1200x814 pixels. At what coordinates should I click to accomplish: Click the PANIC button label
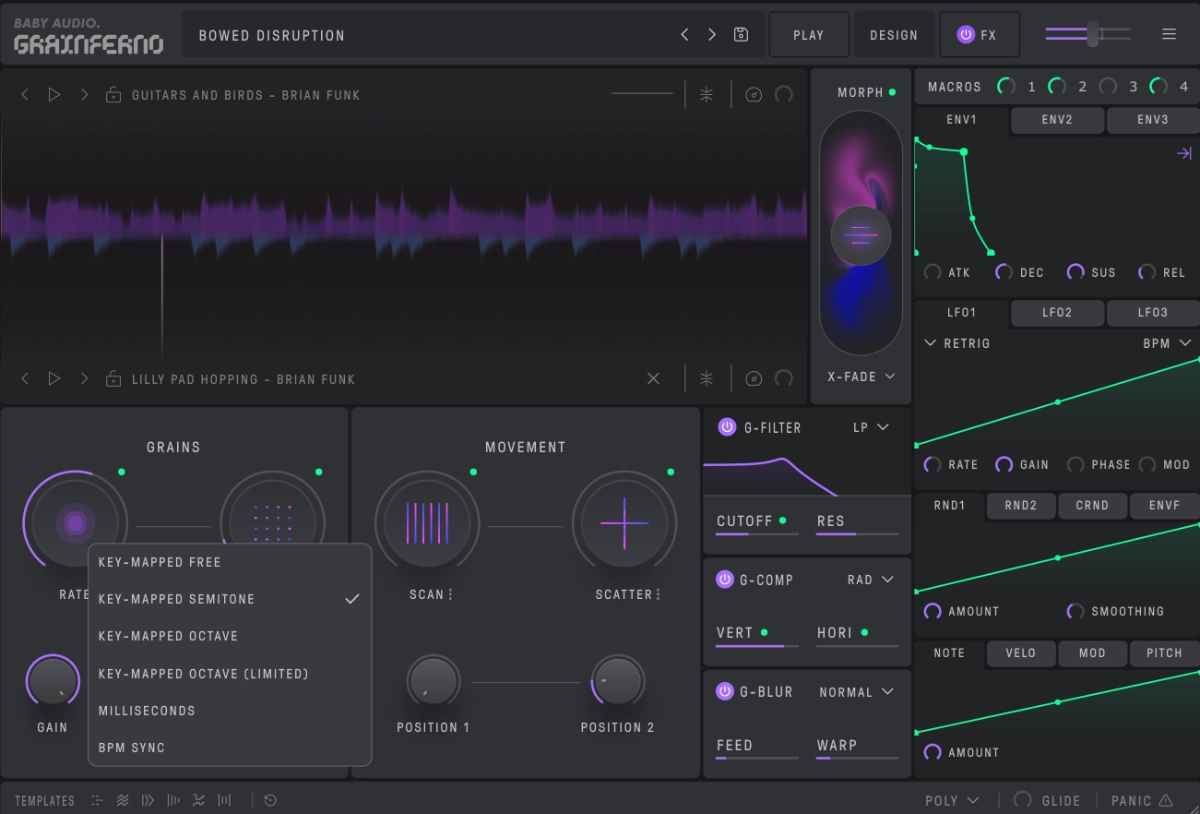tap(1131, 800)
